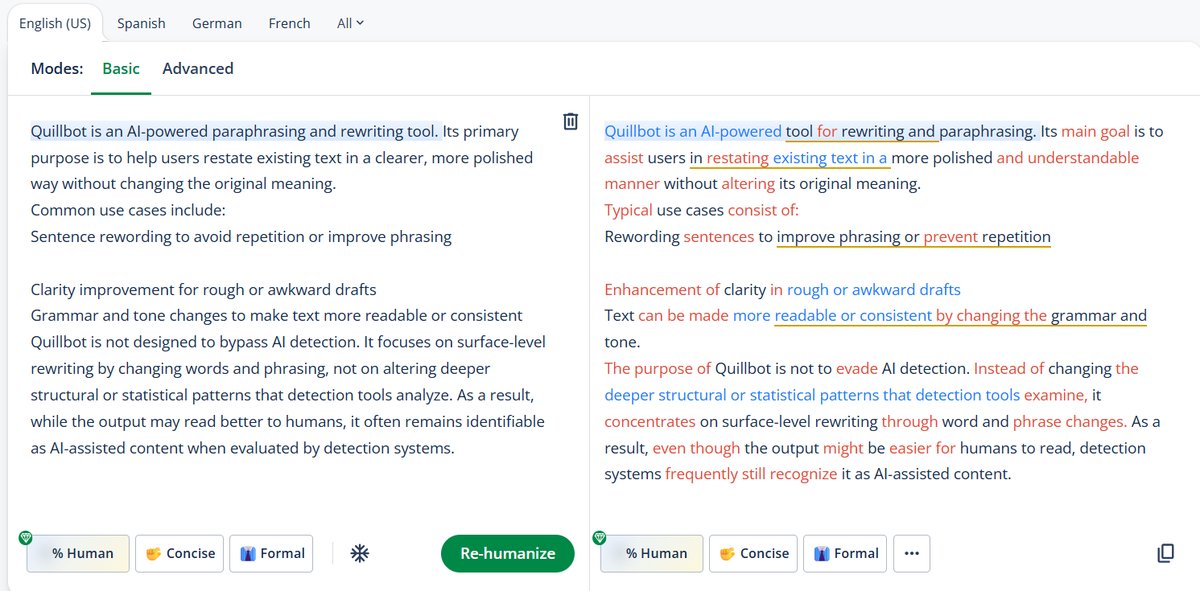Click the input line 'Clarity improvement for rough or awkward drafts'

[x=204, y=290]
